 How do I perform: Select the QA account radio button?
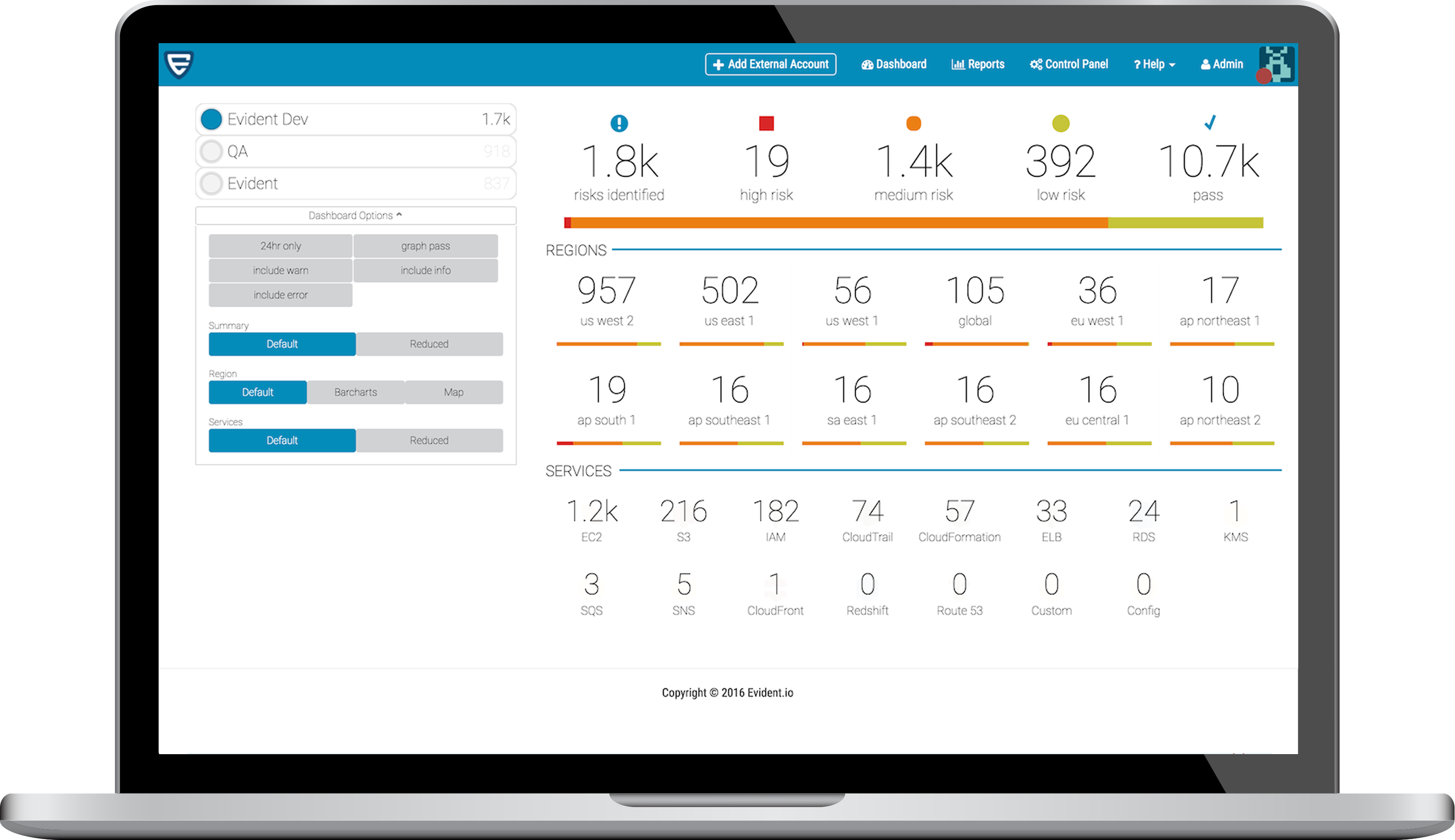211,151
